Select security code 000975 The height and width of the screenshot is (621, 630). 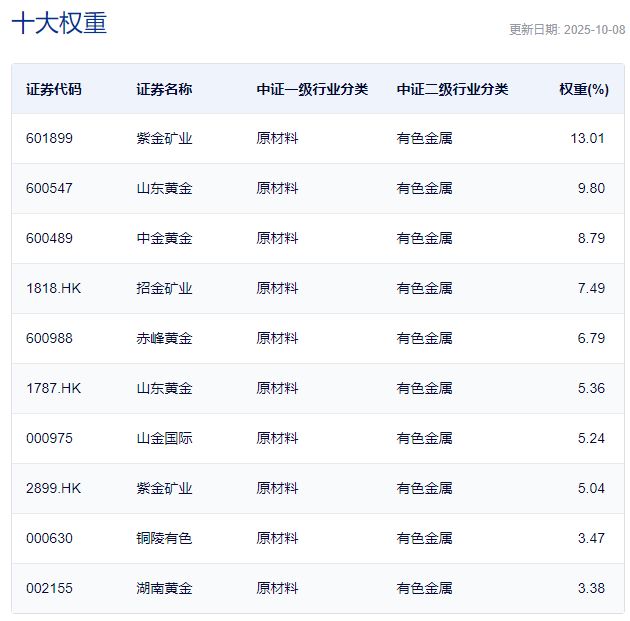(x=49, y=438)
